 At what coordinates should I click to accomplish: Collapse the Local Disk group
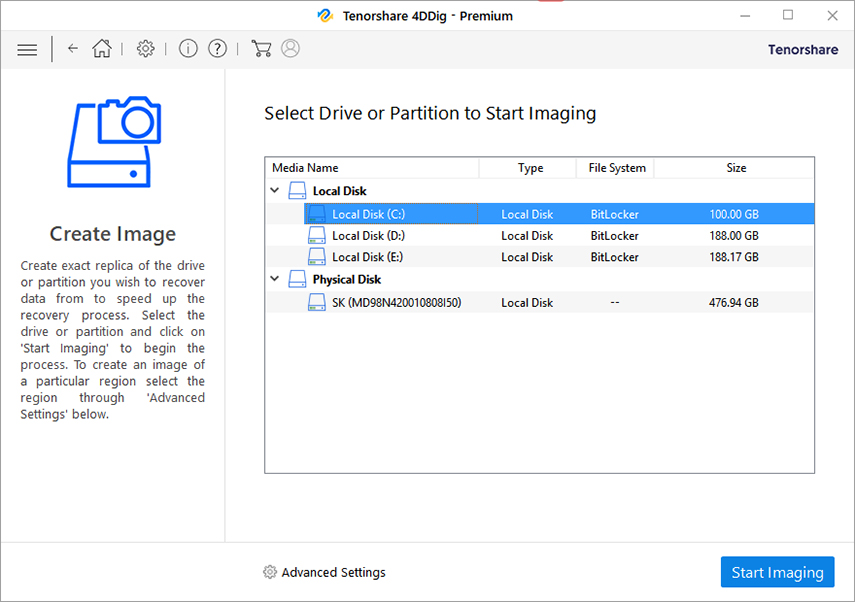[275, 190]
